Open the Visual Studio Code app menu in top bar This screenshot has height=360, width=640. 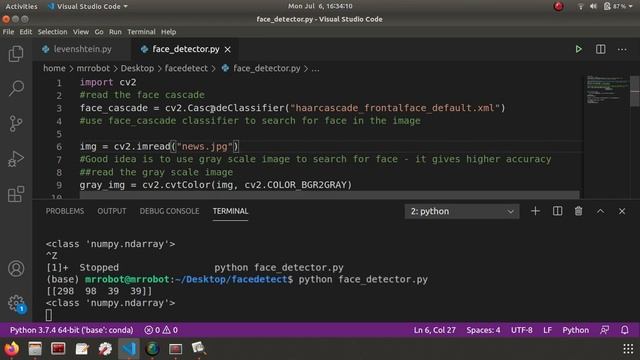point(87,7)
